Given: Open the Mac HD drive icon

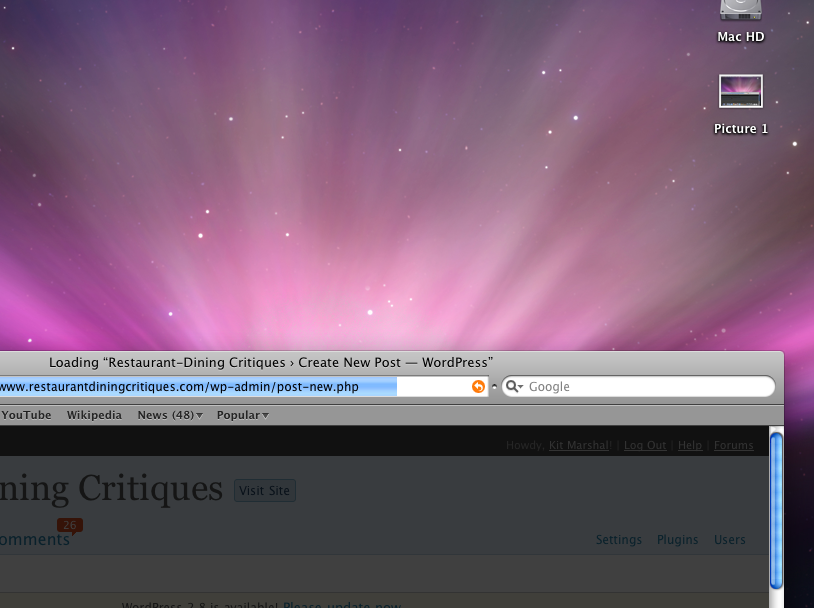Looking at the screenshot, I should pyautogui.click(x=740, y=11).
